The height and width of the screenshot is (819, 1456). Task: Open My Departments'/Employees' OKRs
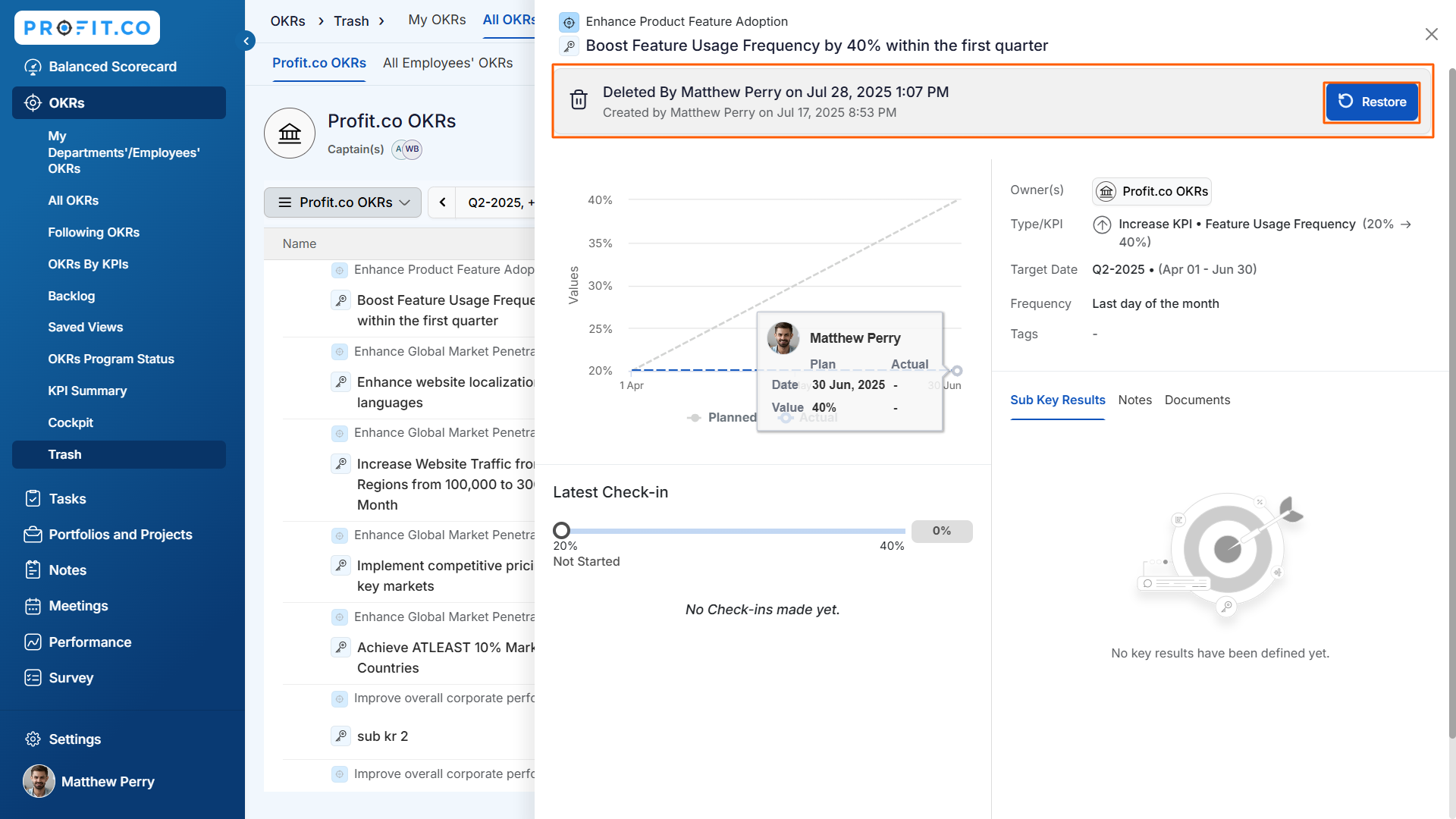124,152
